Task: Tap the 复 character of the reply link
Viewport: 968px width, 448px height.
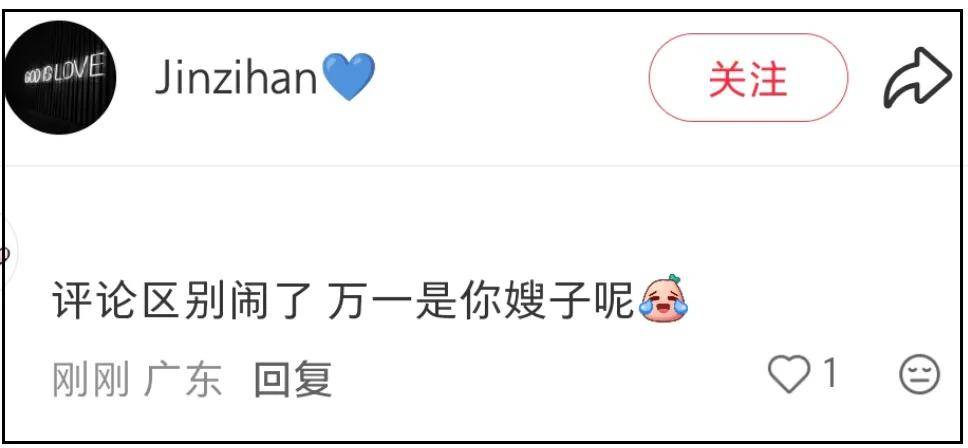Action: point(313,378)
